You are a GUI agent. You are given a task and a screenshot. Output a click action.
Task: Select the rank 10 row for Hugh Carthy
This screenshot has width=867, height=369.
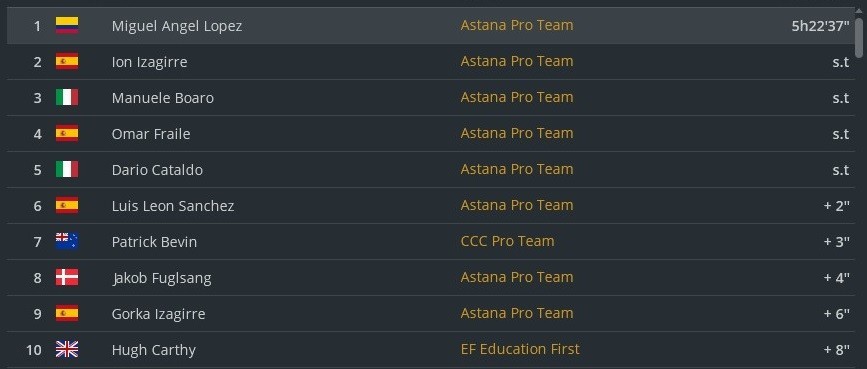431,350
